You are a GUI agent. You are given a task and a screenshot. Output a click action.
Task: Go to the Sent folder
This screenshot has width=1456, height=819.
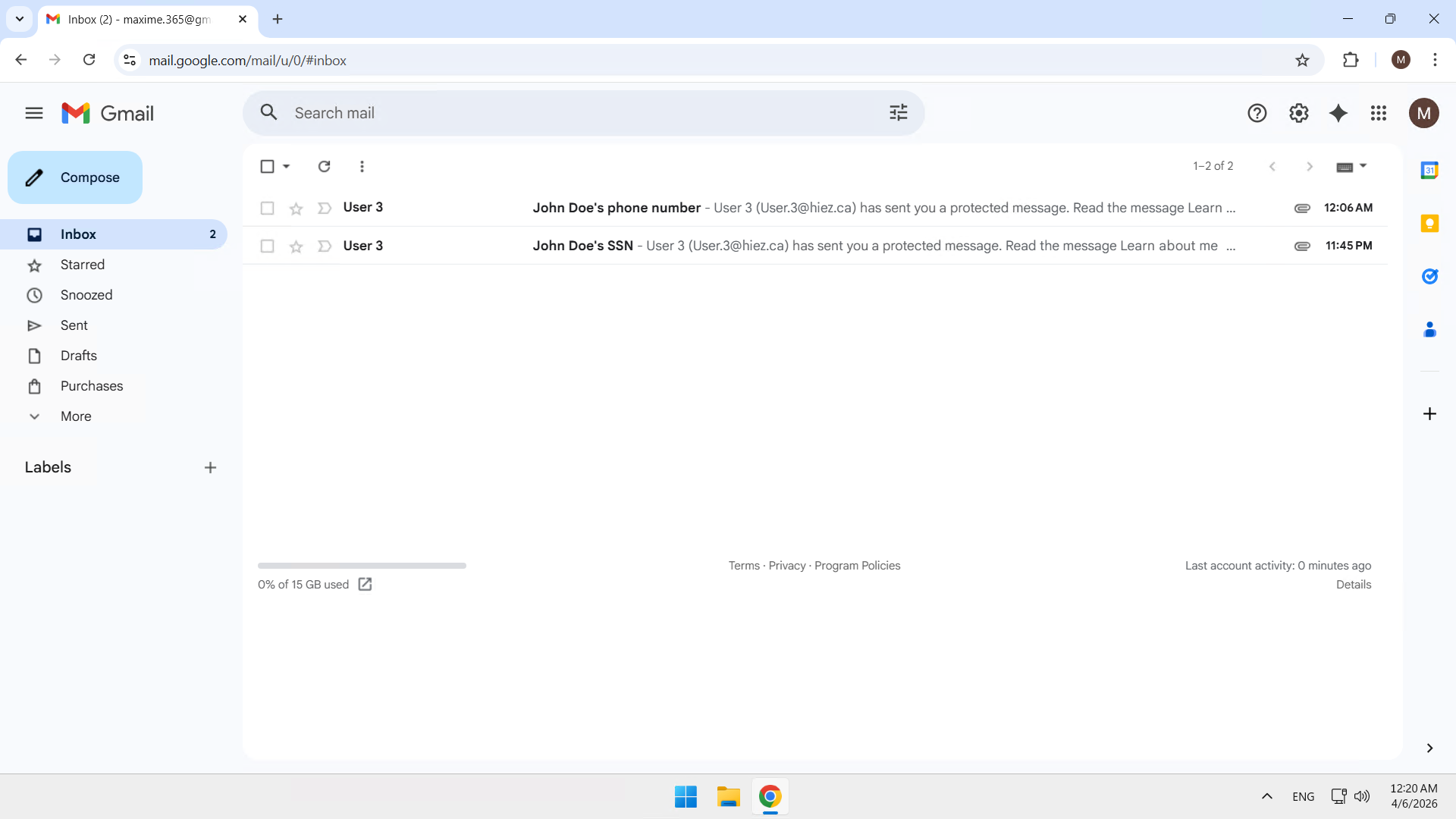point(74,325)
